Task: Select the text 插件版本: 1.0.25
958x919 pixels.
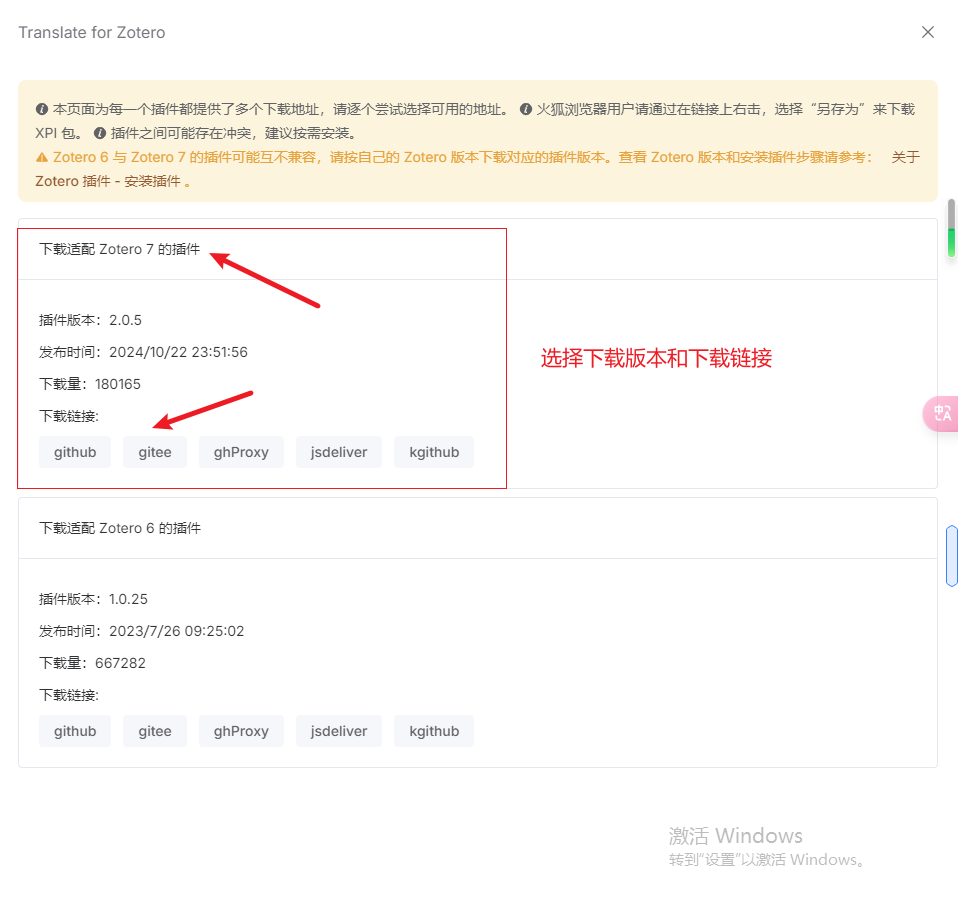Action: click(93, 599)
